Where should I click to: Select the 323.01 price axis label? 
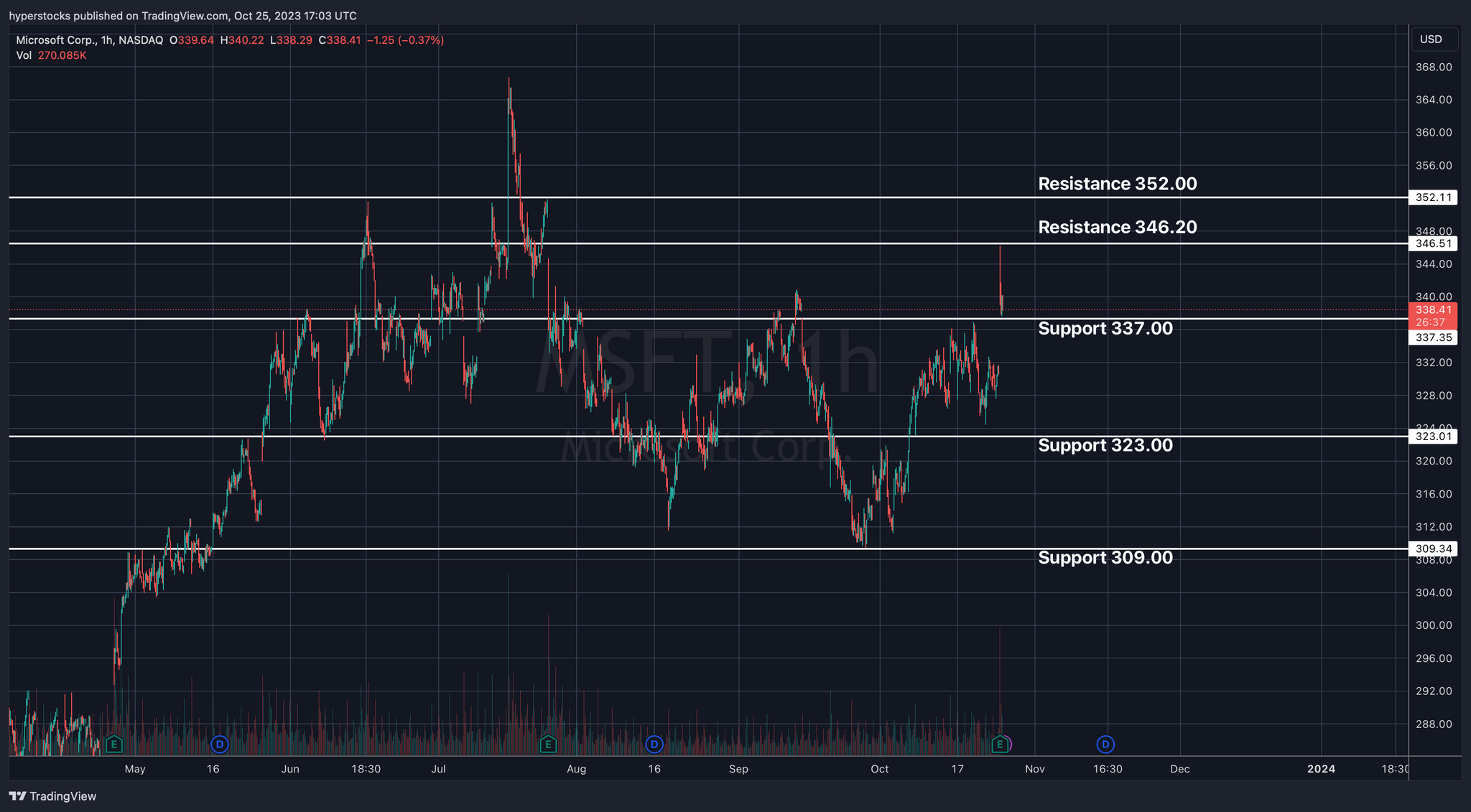tap(1433, 436)
